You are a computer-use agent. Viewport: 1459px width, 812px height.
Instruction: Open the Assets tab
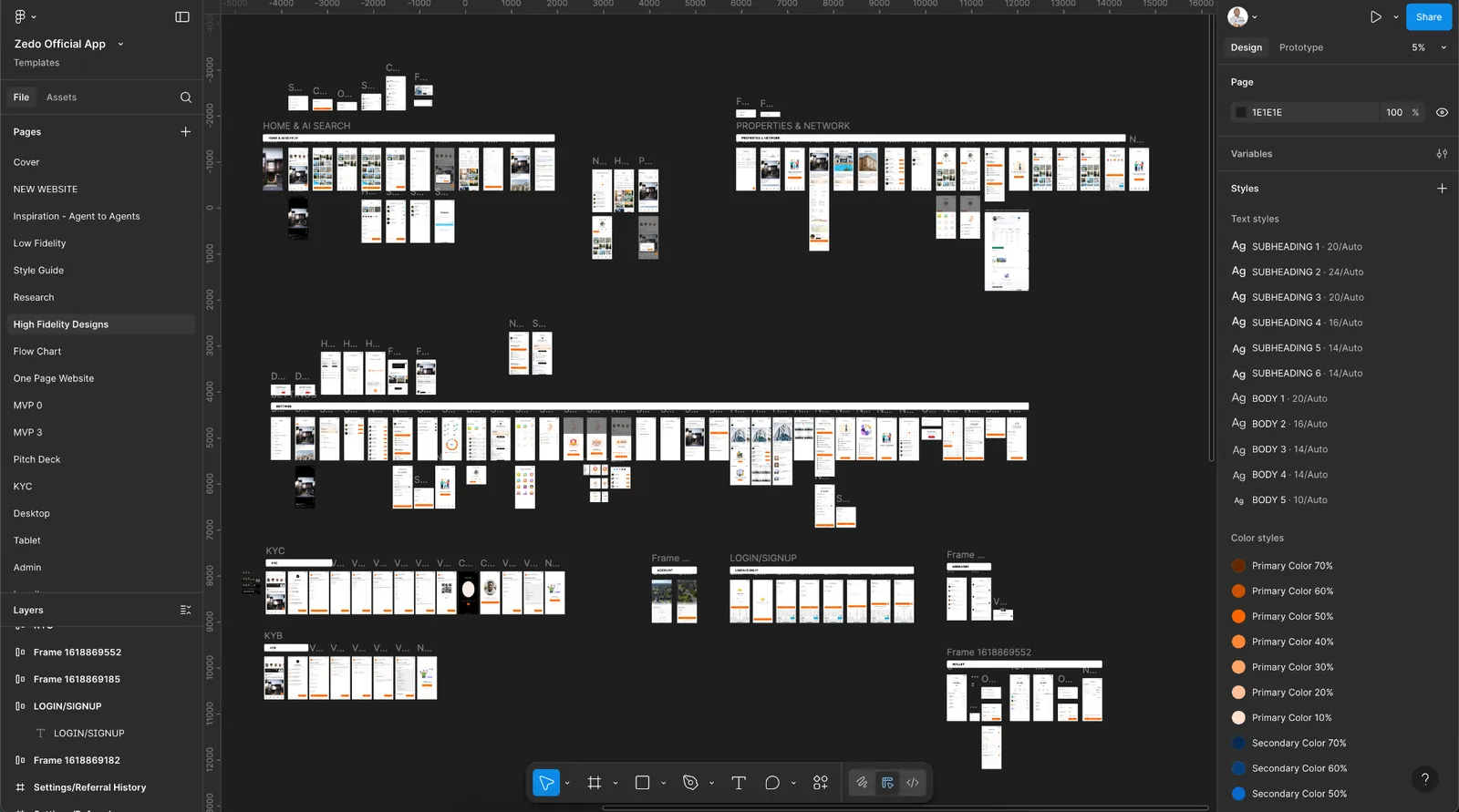(61, 98)
